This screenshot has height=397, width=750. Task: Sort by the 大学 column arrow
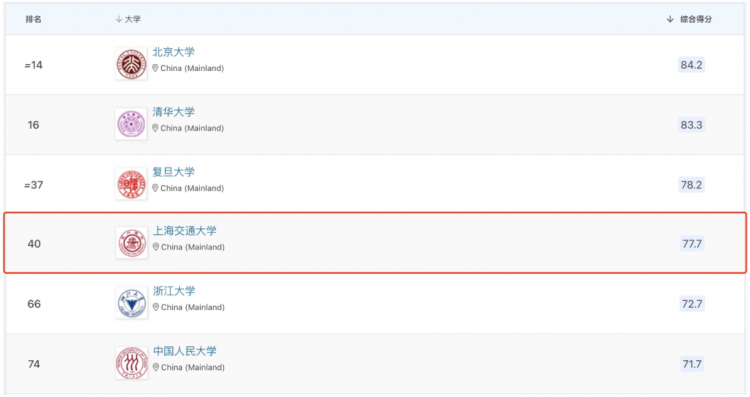[x=119, y=19]
